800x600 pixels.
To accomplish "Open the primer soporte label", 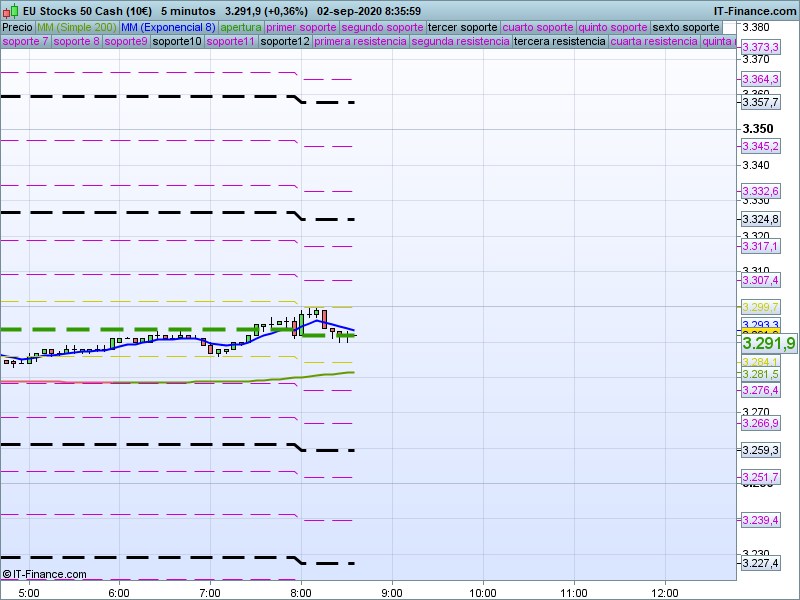I will tap(301, 28).
